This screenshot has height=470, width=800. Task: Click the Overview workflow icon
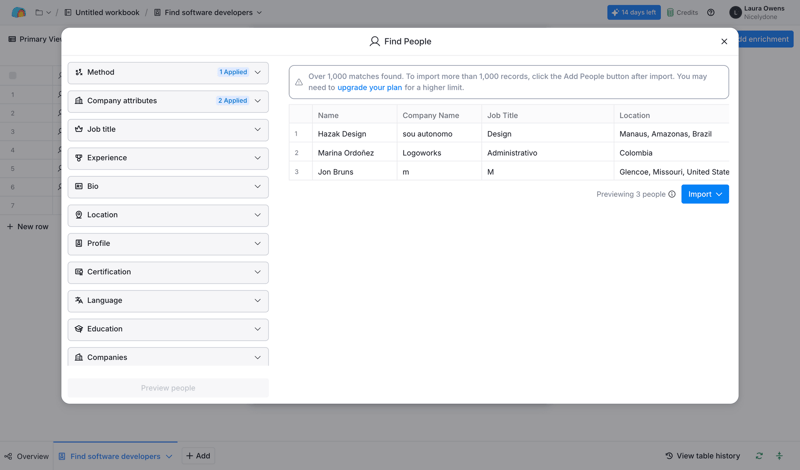[8, 456]
